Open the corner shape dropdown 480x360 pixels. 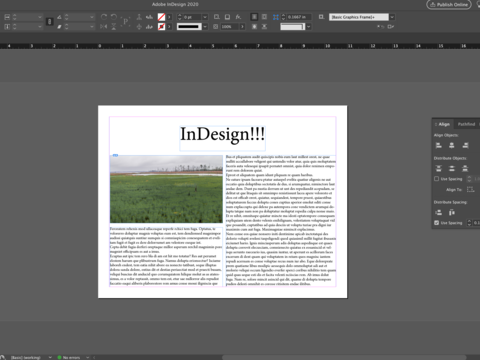pyautogui.click(x=309, y=27)
